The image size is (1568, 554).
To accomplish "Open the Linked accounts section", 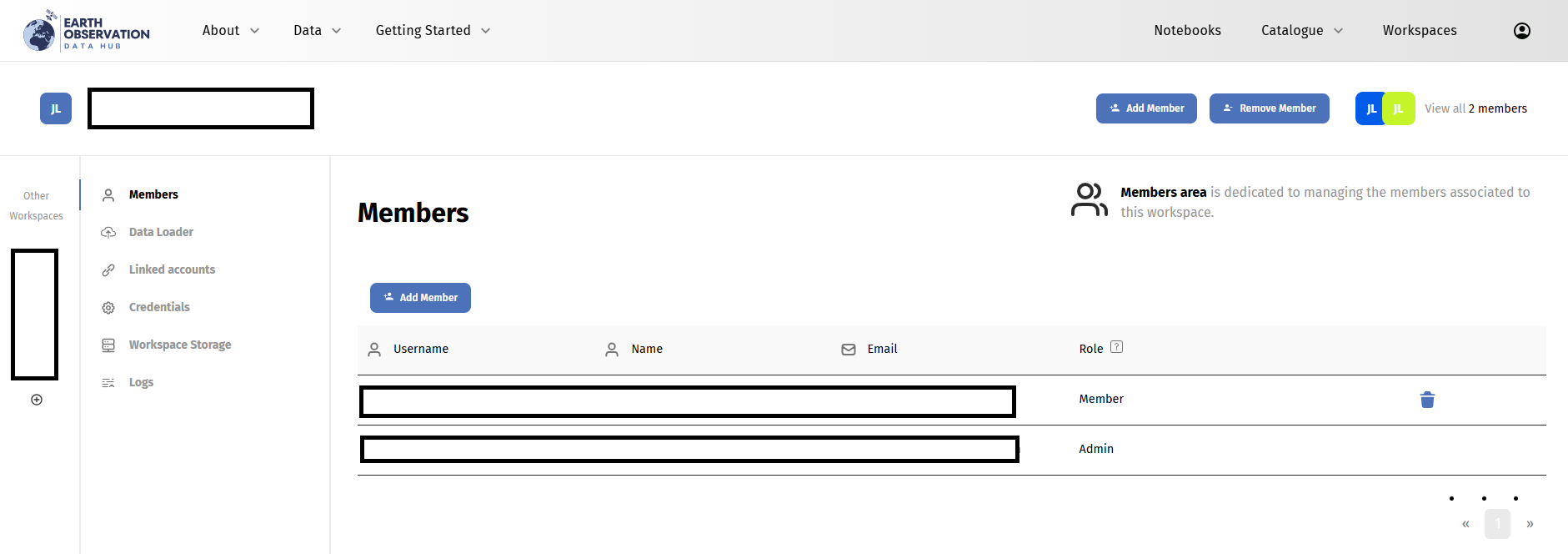I will [172, 269].
